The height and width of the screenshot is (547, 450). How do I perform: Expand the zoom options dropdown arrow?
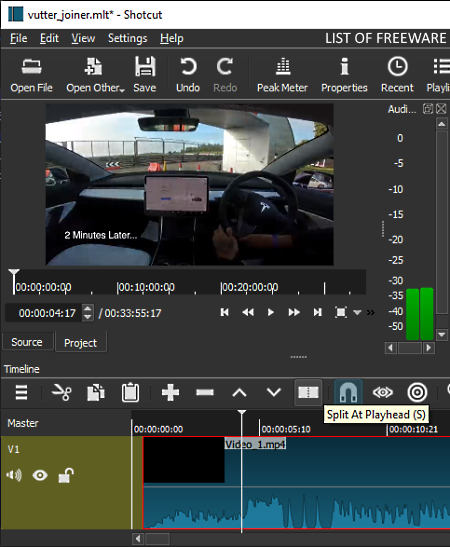tap(357, 313)
